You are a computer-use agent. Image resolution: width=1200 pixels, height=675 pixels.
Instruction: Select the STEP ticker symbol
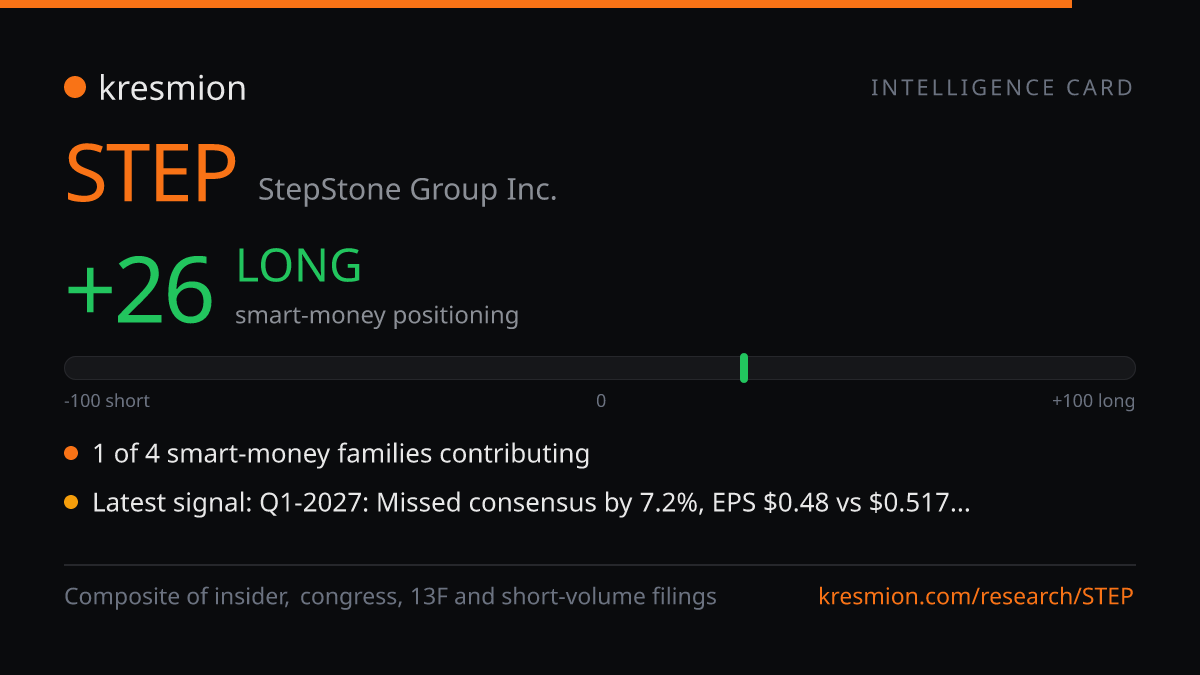point(151,174)
